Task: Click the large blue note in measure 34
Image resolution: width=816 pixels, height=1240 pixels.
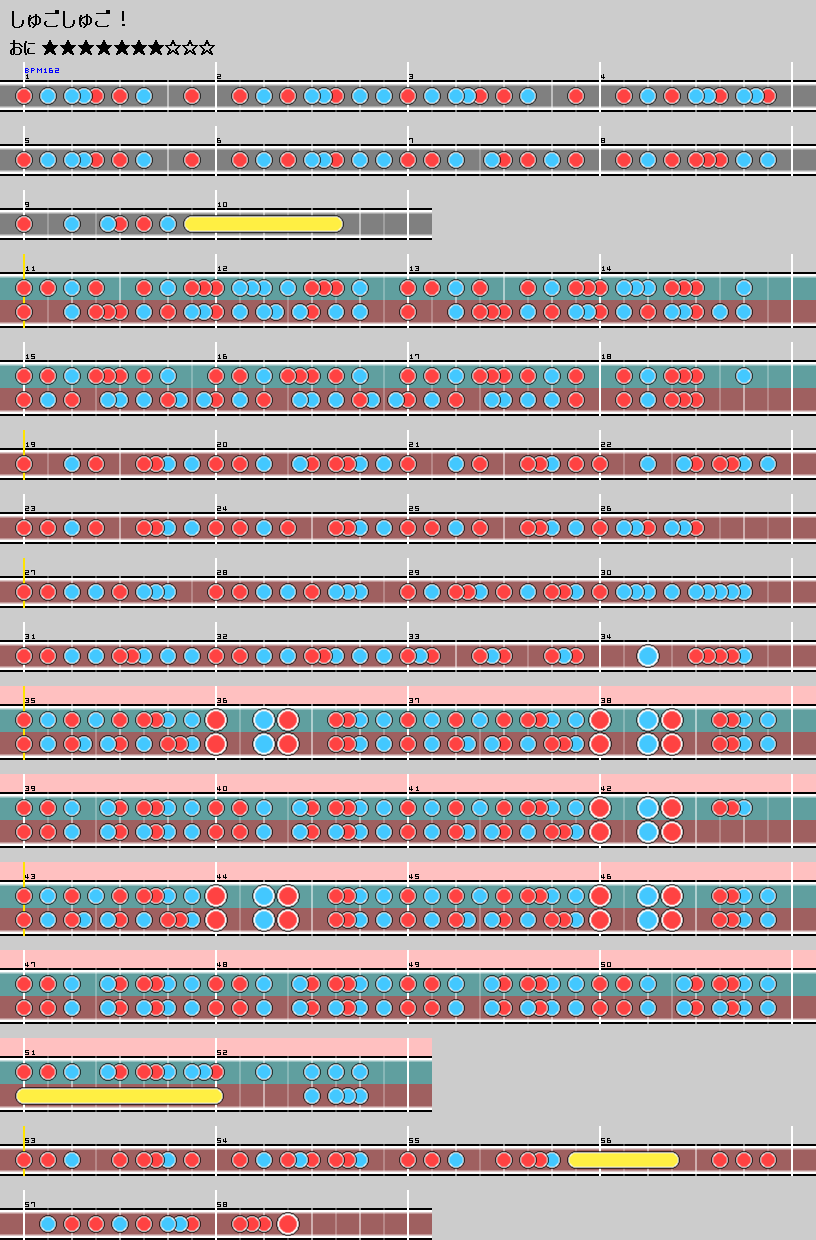Action: [x=648, y=656]
